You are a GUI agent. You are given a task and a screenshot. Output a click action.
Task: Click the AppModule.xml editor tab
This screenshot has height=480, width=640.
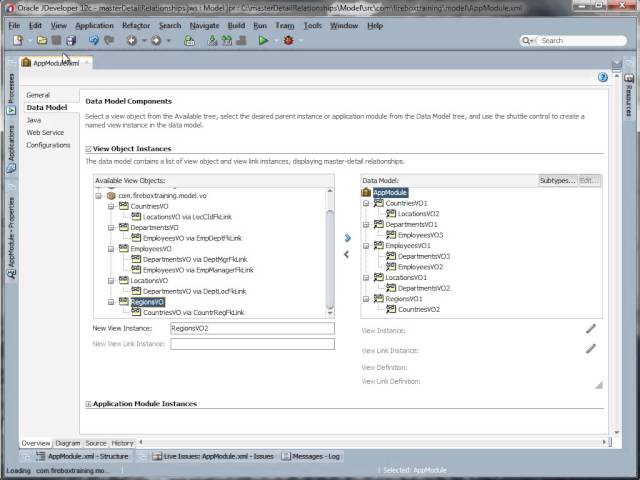coord(56,63)
